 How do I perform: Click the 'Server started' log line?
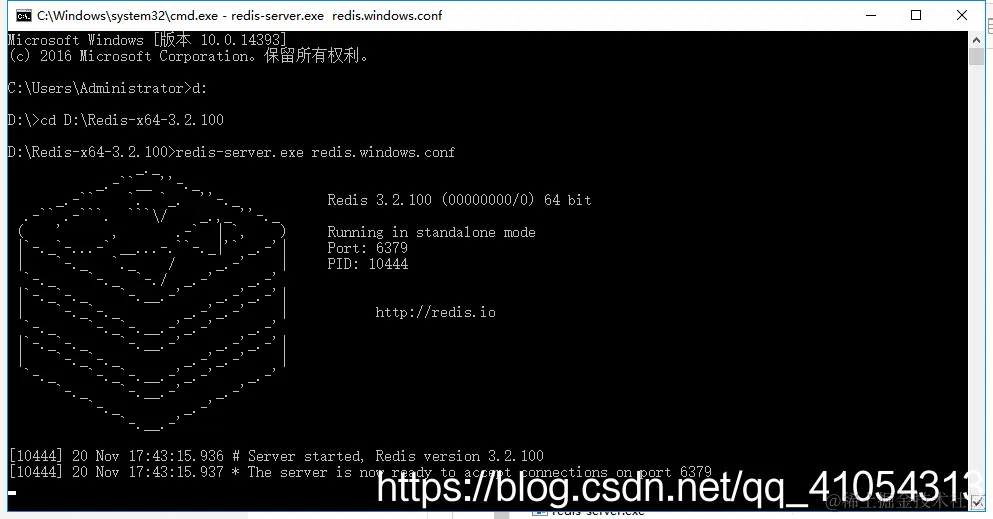(x=276, y=456)
